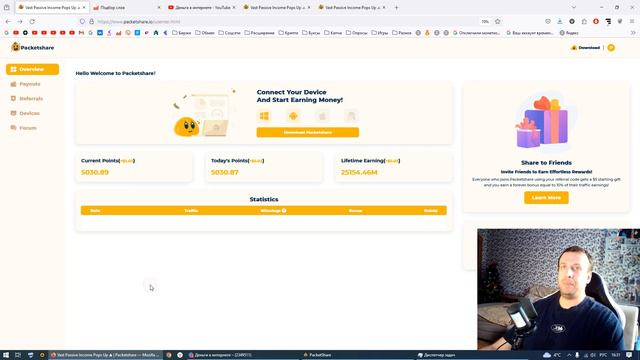The image size is (640, 360).
Task: Click the 70% zoom level indicator
Action: pos(485,22)
